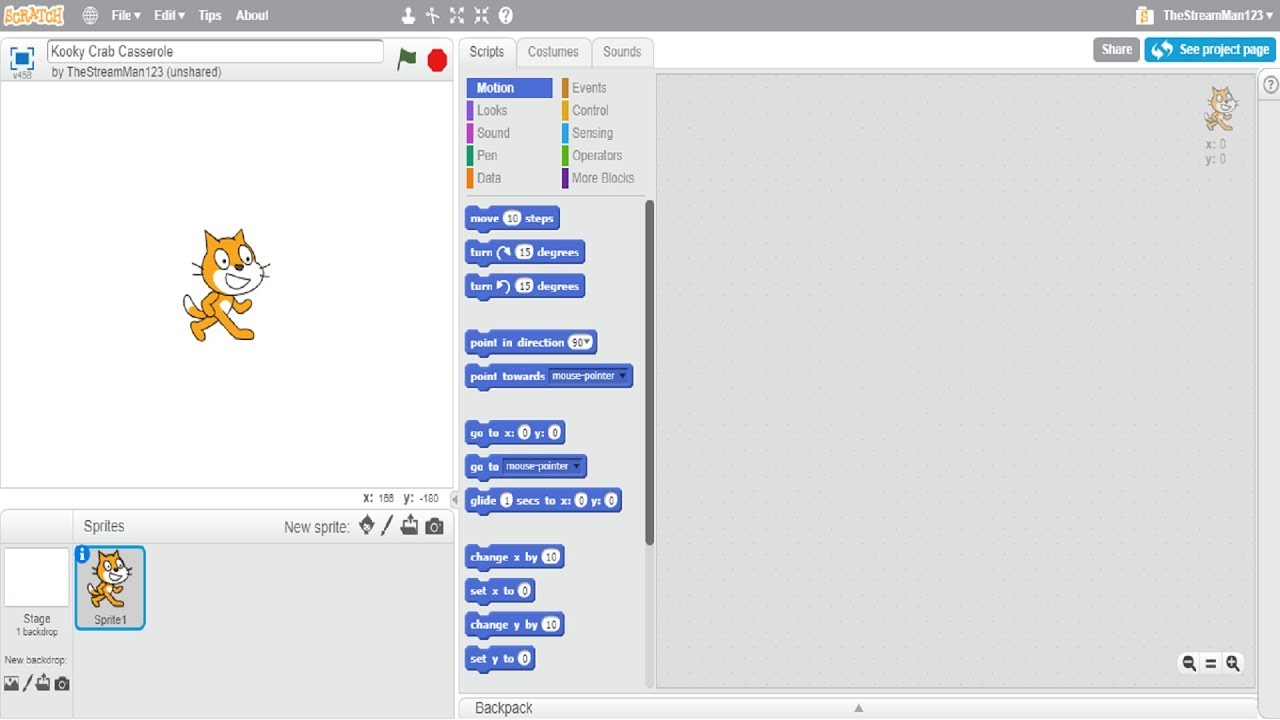Open Sprite1 info button
The image size is (1280, 720).
(x=83, y=554)
